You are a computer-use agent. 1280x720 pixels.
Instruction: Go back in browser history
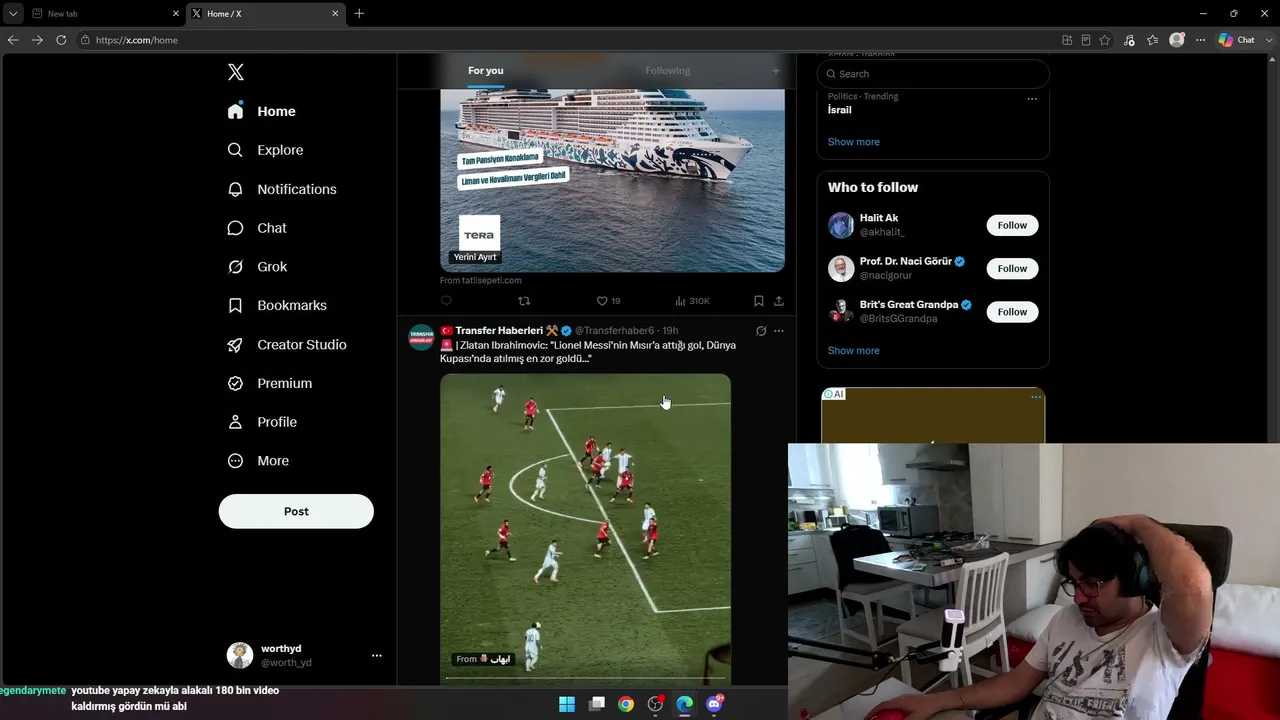13,40
